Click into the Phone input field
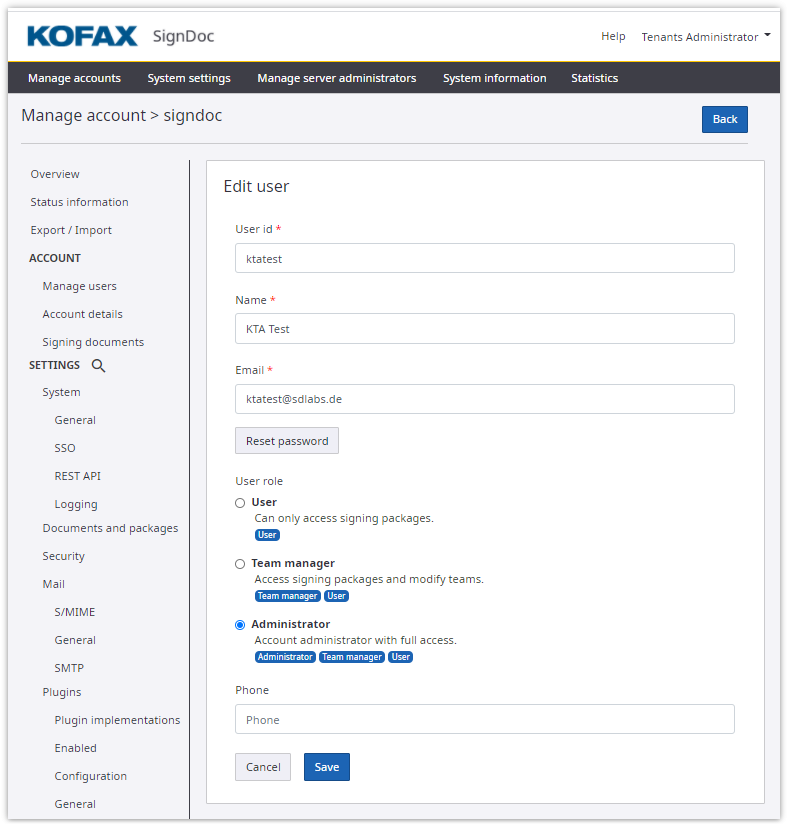 [x=484, y=719]
